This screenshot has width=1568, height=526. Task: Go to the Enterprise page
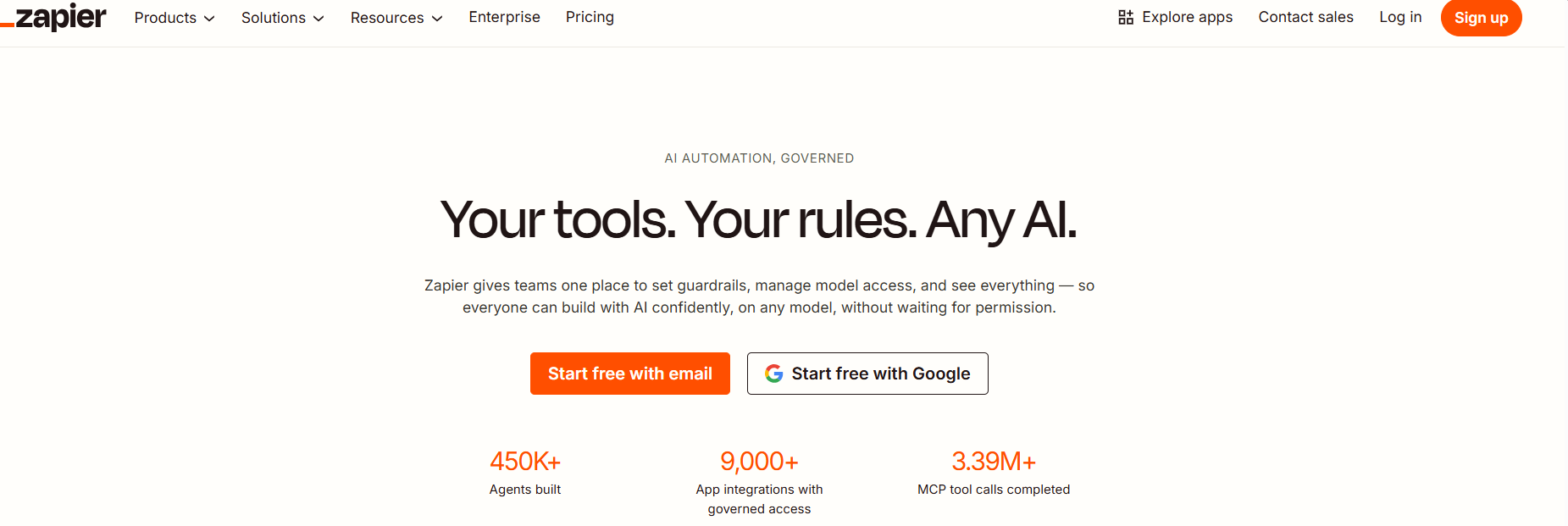tap(504, 17)
